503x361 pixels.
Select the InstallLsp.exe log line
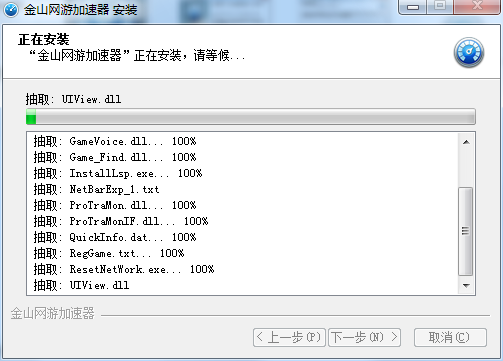click(118, 173)
